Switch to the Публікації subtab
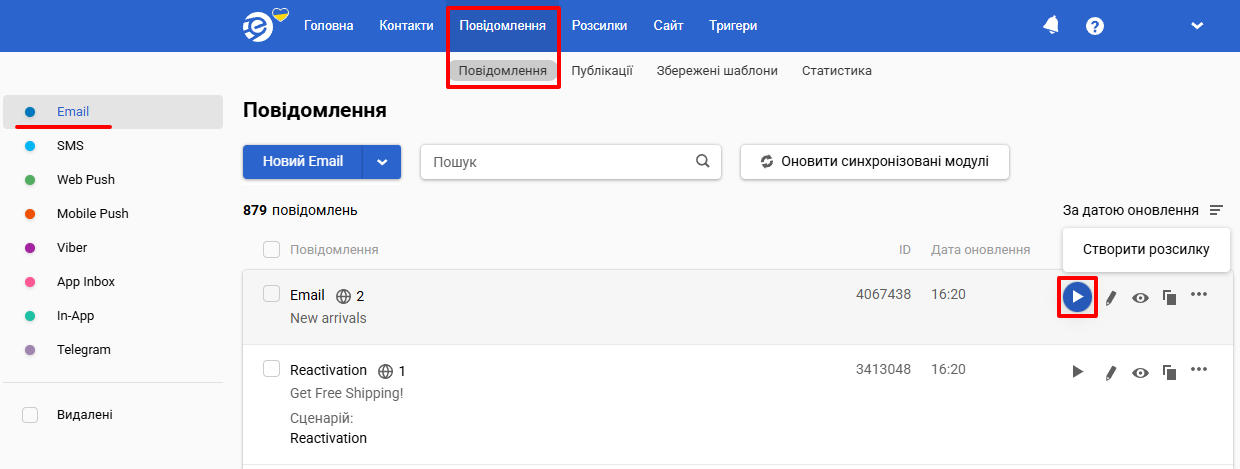 602,71
